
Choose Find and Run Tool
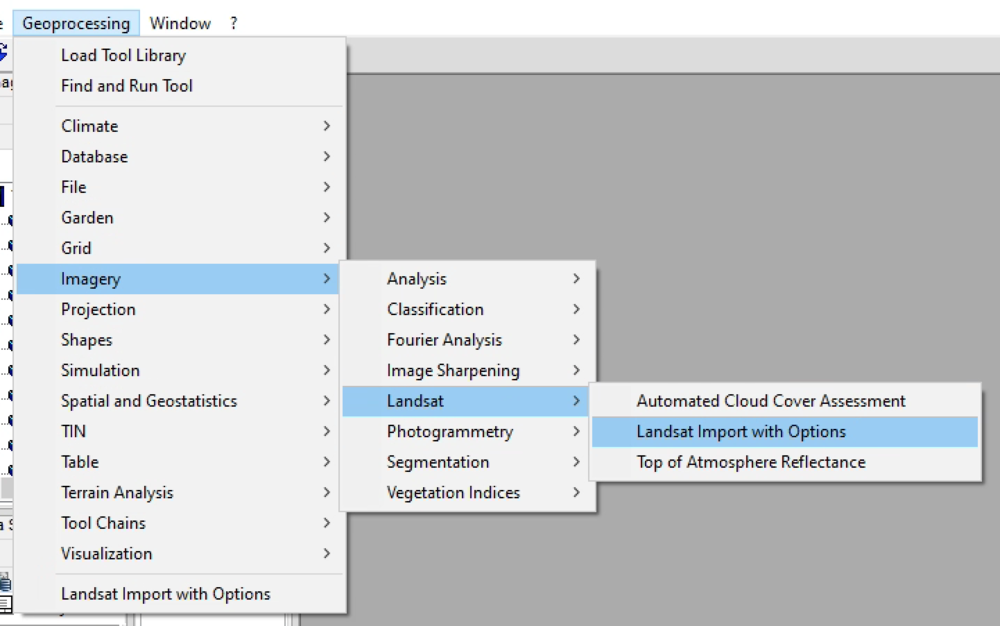pyautogui.click(x=127, y=86)
